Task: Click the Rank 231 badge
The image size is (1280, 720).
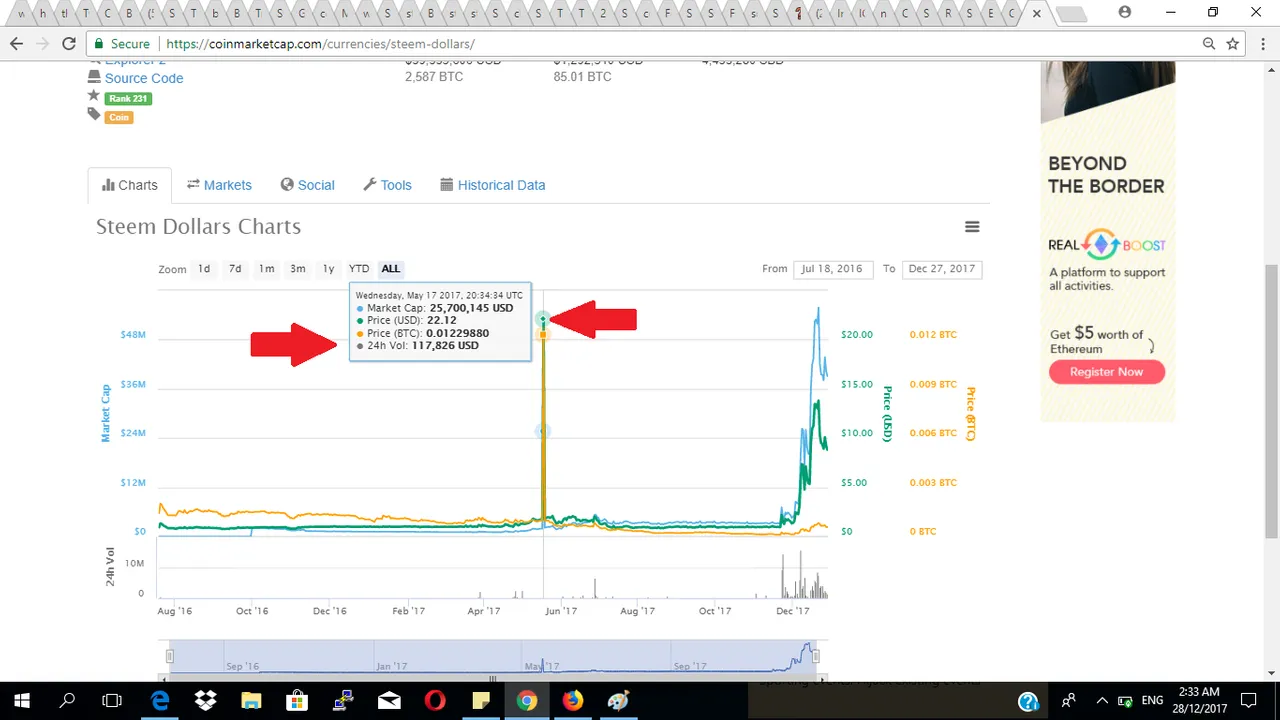Action: 128,98
